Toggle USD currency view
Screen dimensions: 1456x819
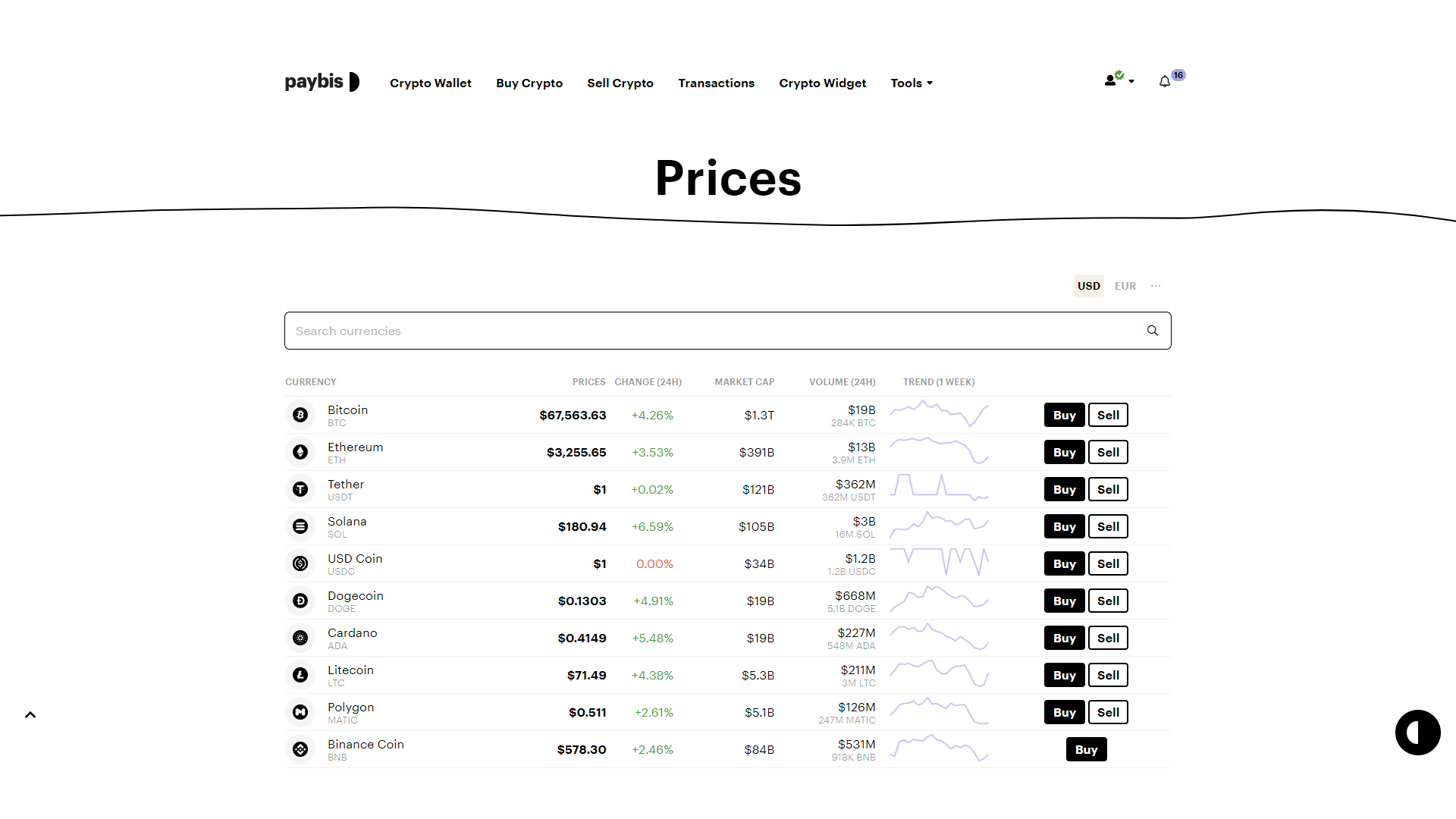(x=1088, y=286)
